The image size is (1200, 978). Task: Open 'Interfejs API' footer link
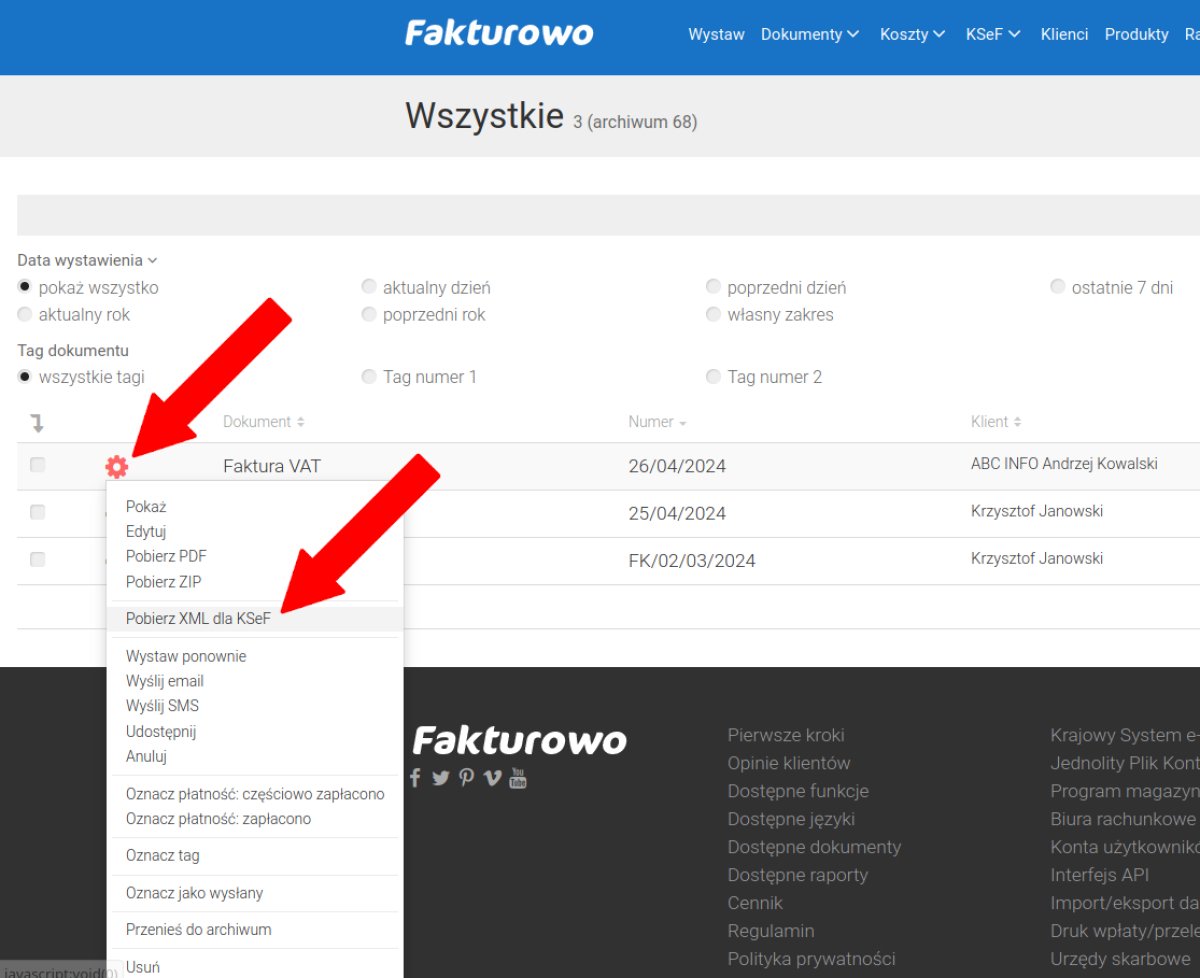coord(1099,875)
